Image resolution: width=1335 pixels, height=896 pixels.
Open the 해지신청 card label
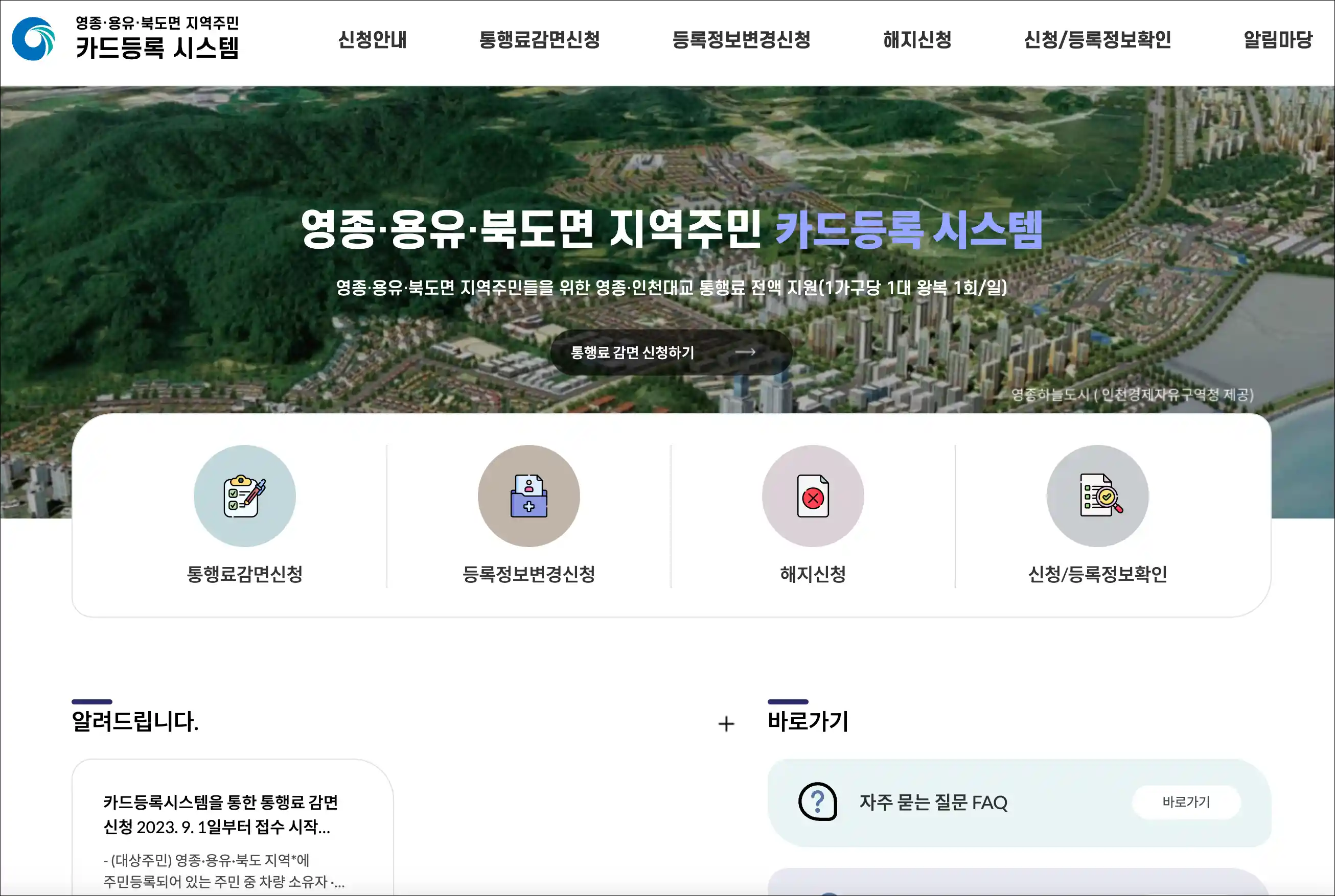tap(813, 574)
